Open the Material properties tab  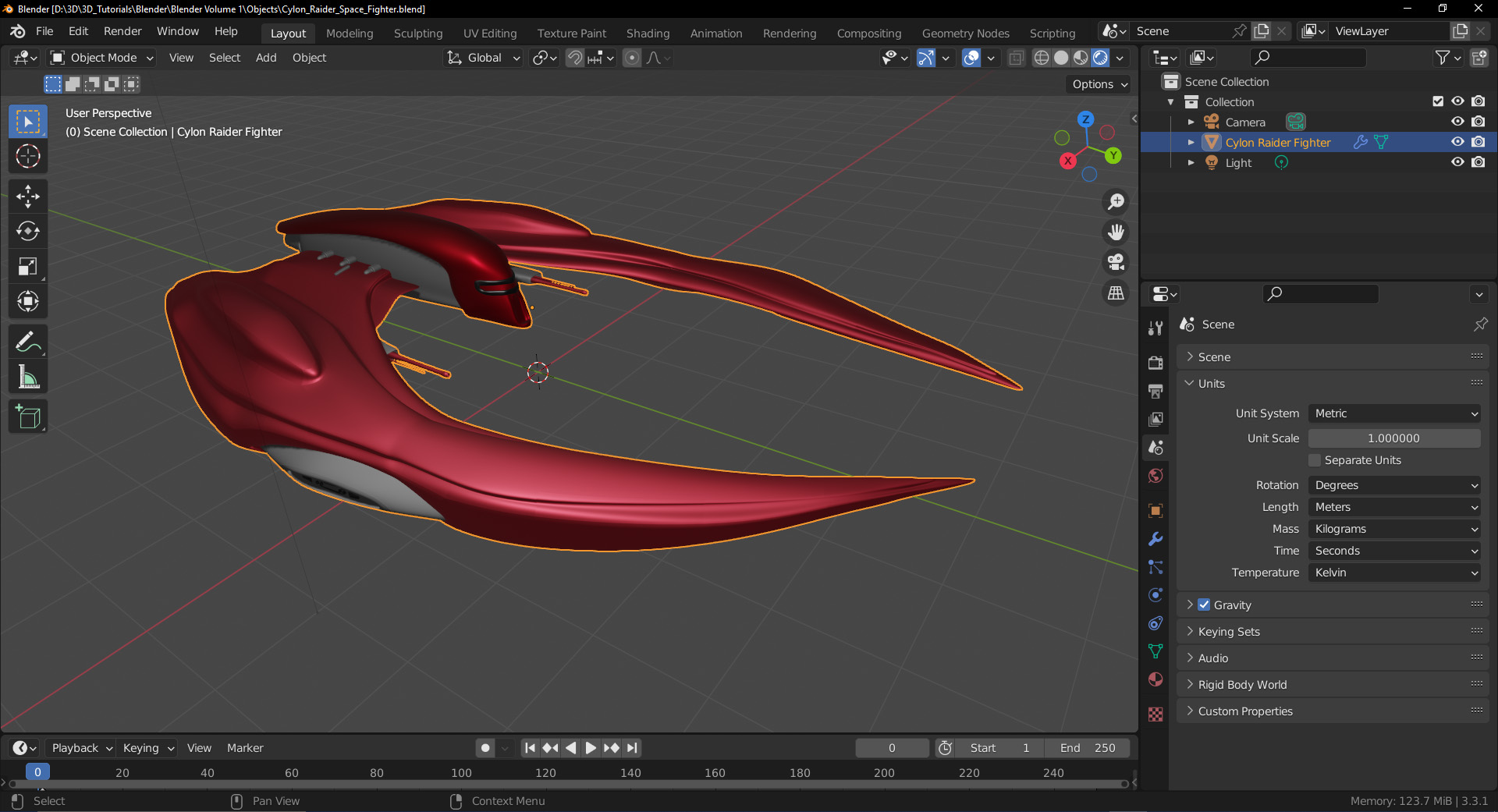tap(1155, 679)
